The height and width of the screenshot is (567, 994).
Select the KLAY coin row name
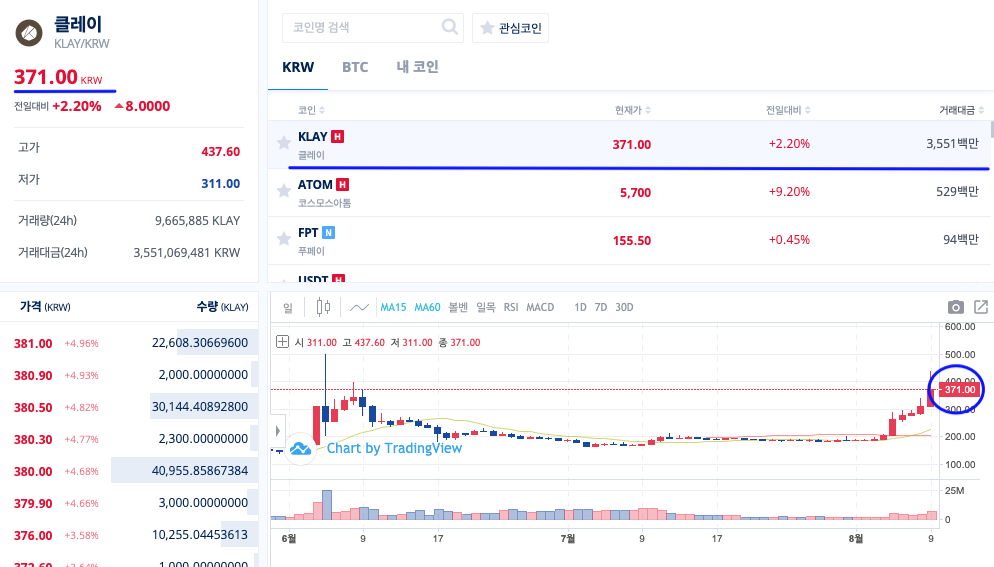(x=313, y=136)
